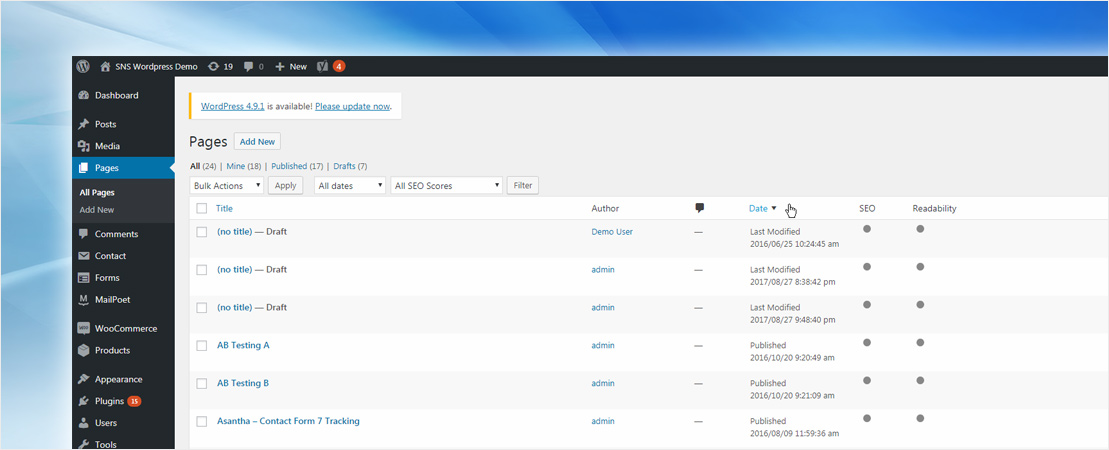Sort pages by the Date column header
Image resolution: width=1109 pixels, height=450 pixels.
tap(758, 208)
